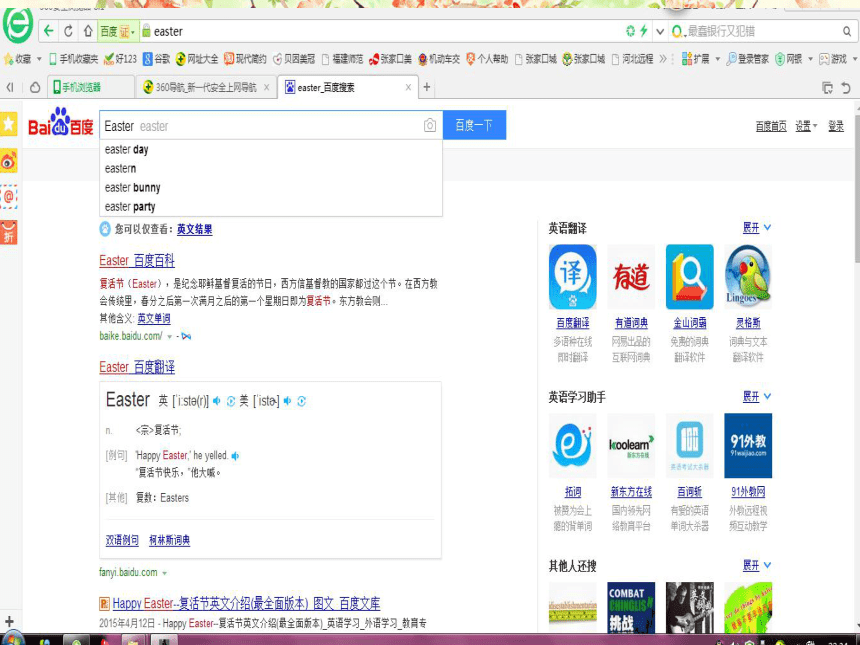
Task: Open the Weibo sidebar icon
Action: (9, 161)
